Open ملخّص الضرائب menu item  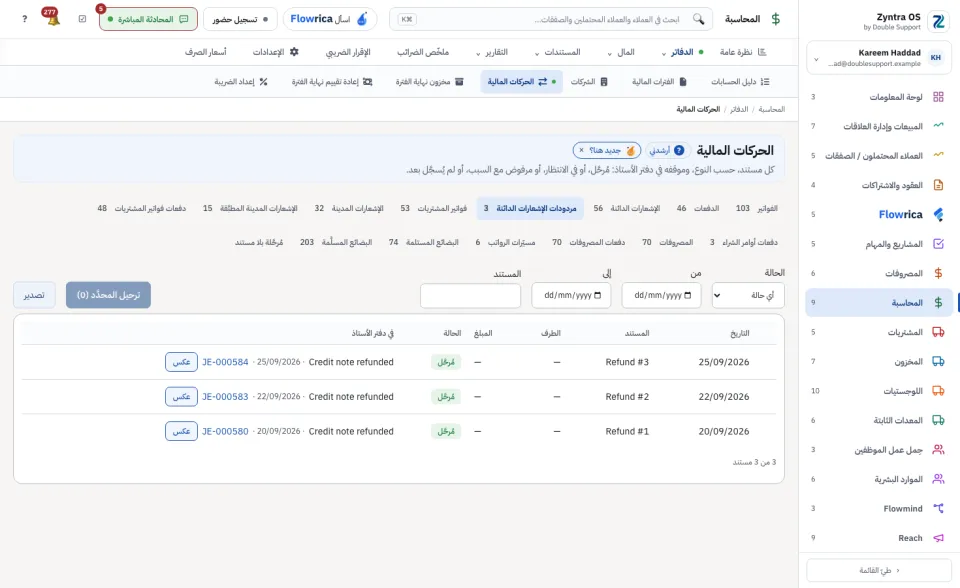[x=423, y=52]
